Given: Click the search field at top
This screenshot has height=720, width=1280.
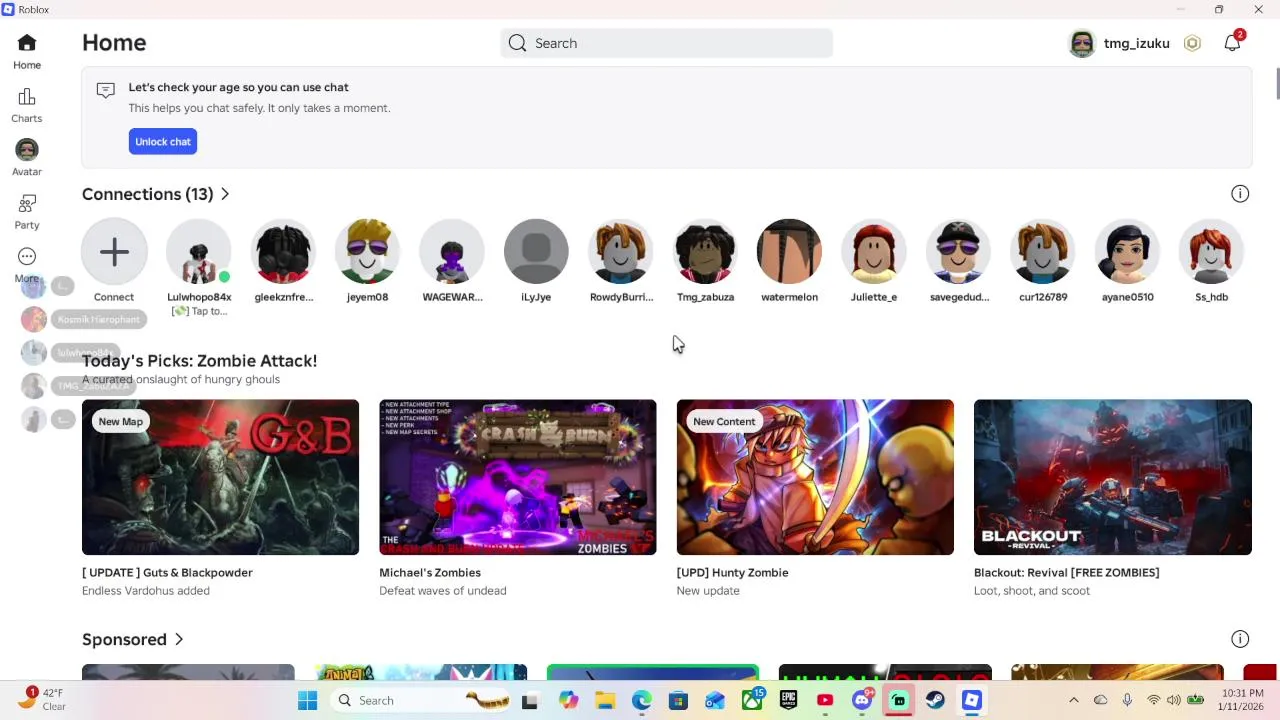Looking at the screenshot, I should pos(666,43).
